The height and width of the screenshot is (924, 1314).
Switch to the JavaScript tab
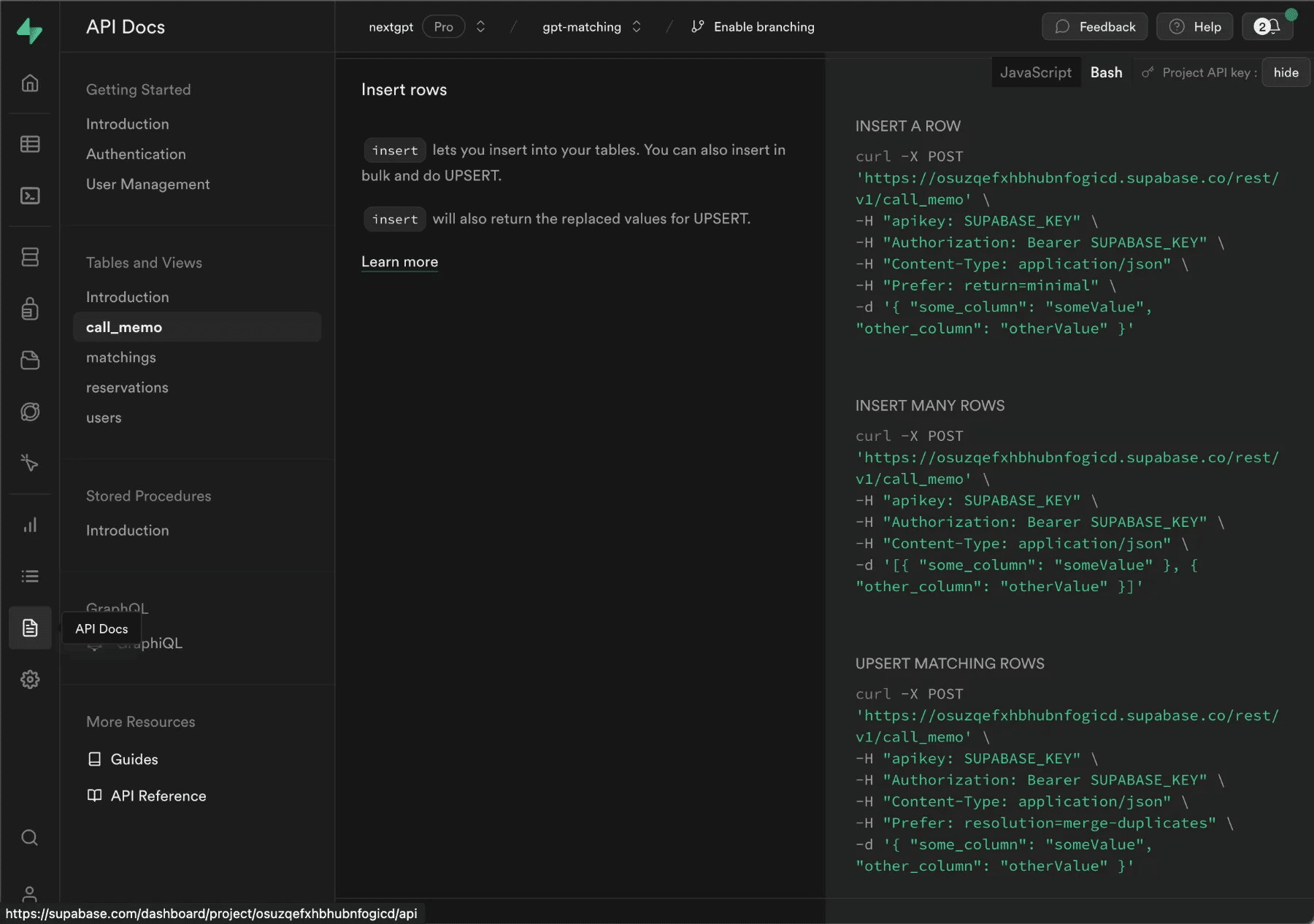1035,72
